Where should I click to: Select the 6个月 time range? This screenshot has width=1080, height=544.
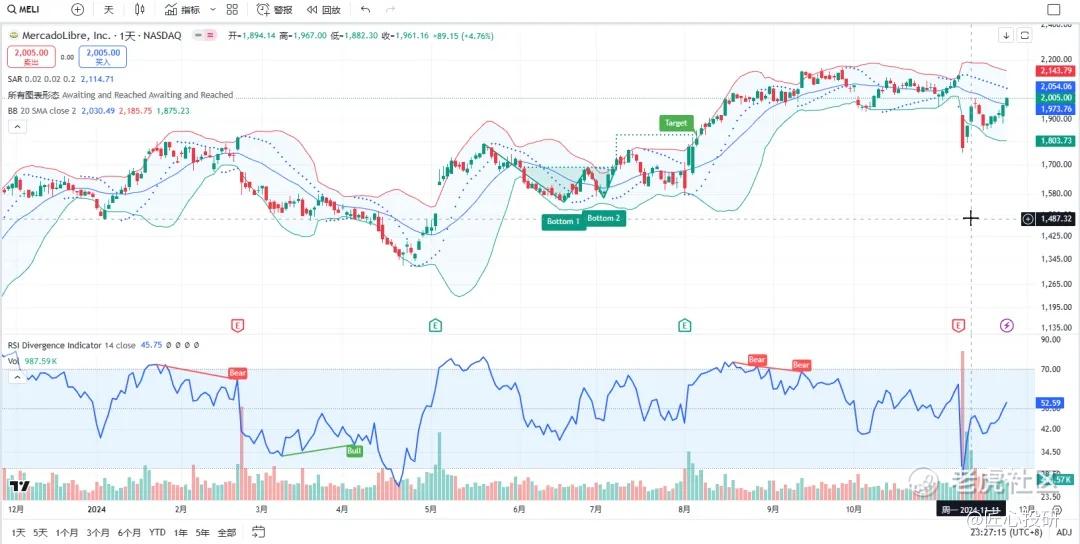point(129,532)
